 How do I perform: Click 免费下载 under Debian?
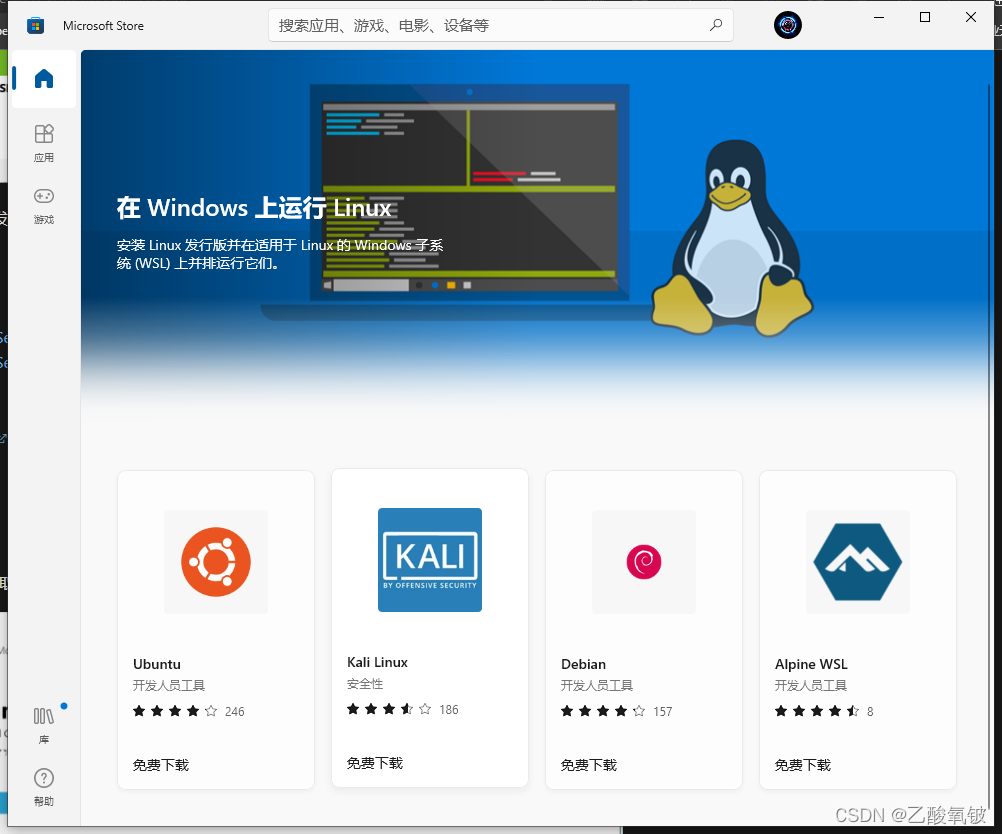589,765
